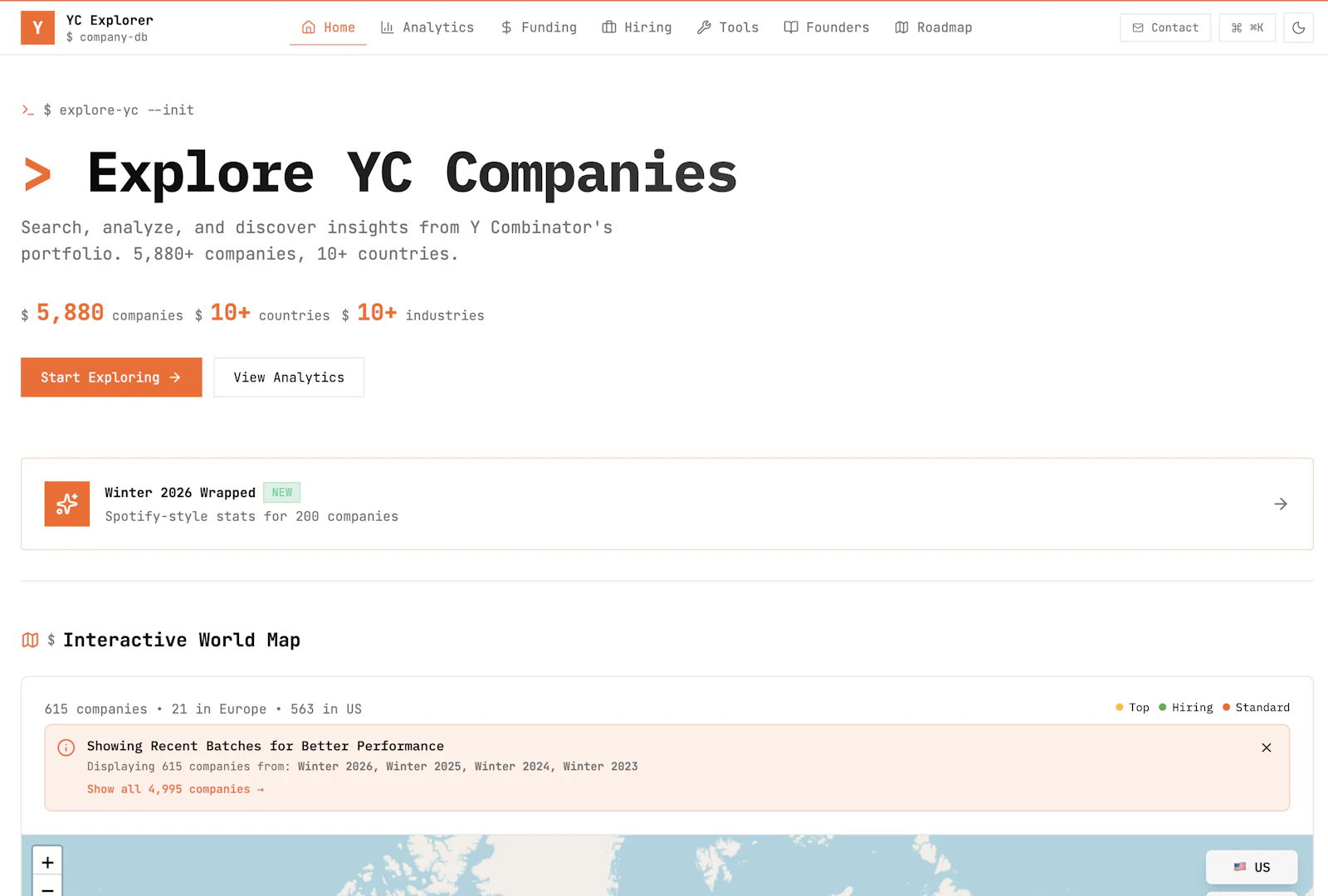The image size is (1328, 896).
Task: Click the 10+ industries stat
Action: (413, 313)
